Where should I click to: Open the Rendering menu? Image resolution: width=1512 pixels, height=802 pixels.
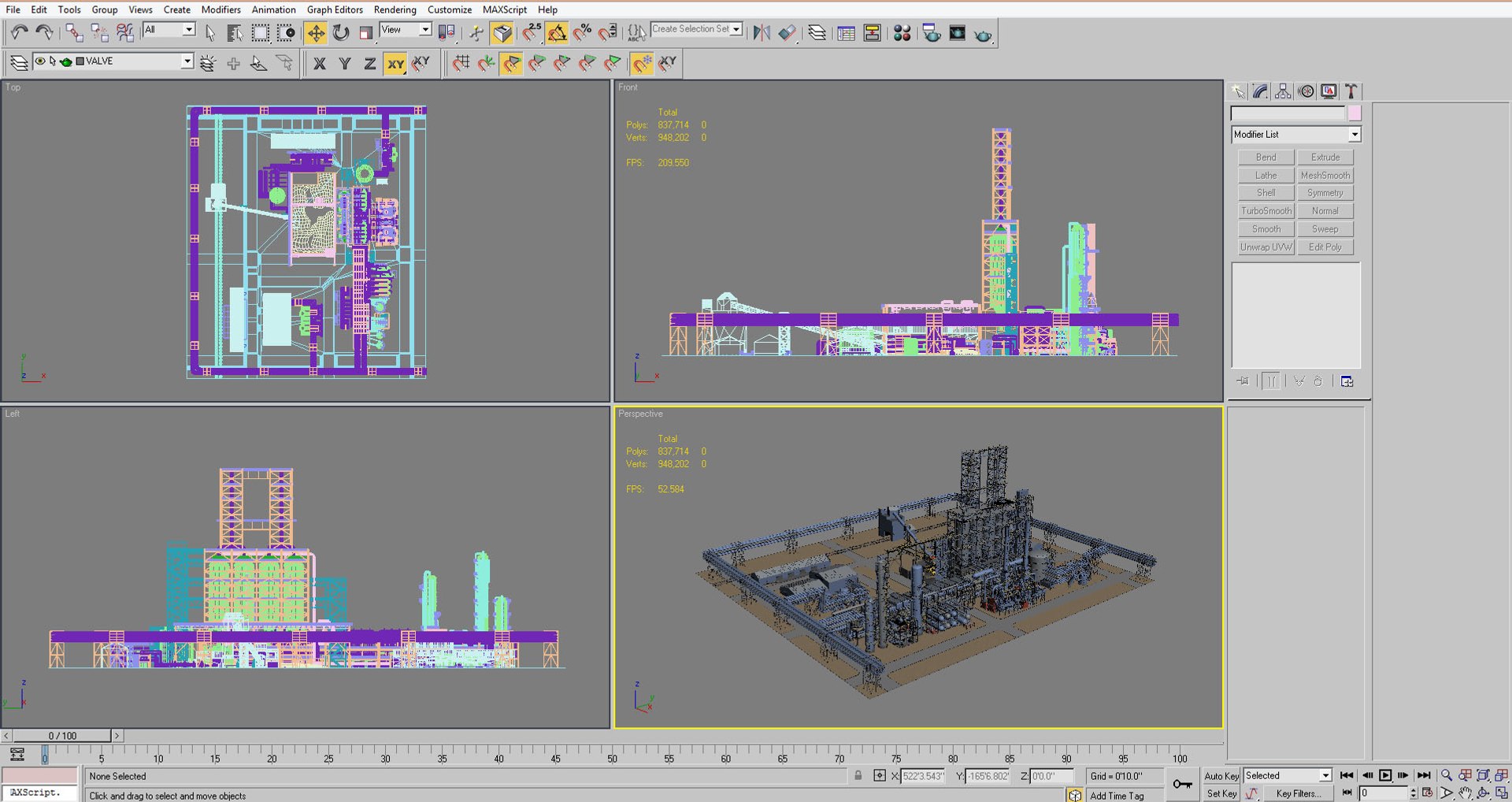[x=395, y=9]
